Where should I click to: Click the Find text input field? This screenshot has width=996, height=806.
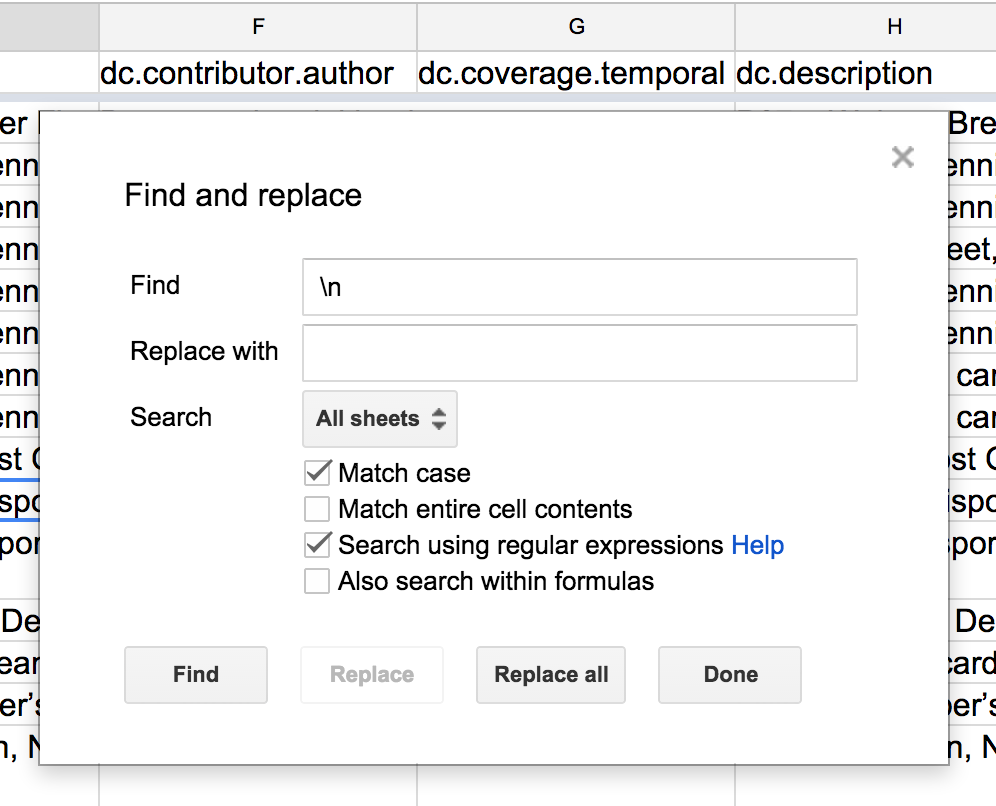pos(579,287)
